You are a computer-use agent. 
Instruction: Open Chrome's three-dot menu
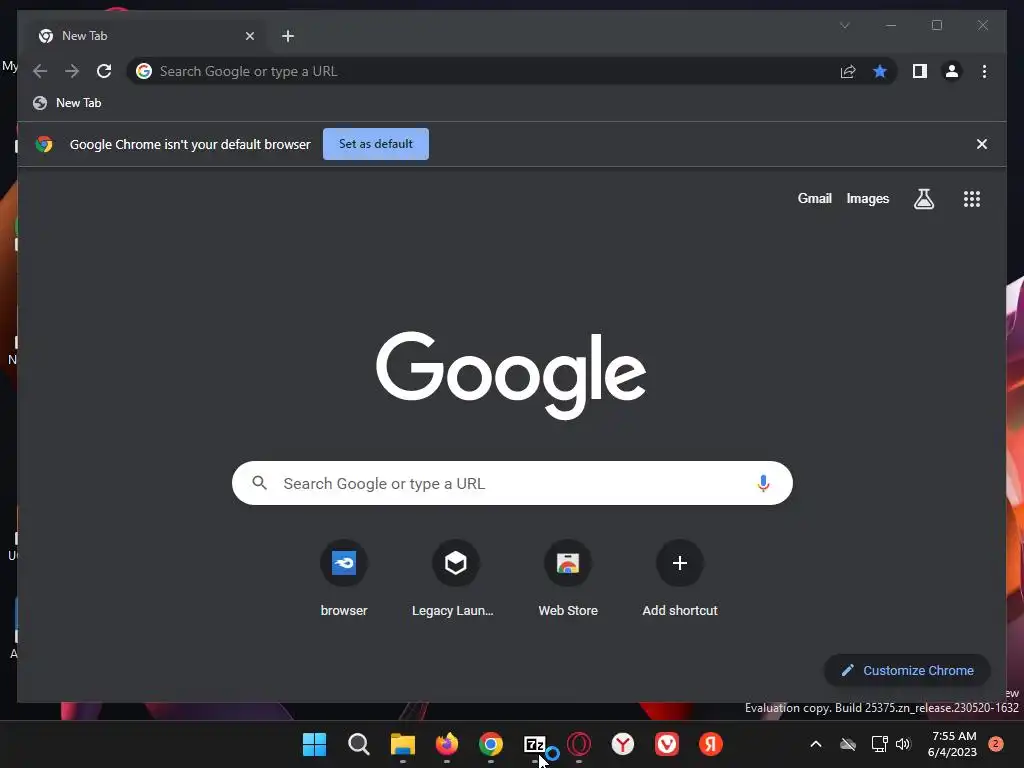984,71
